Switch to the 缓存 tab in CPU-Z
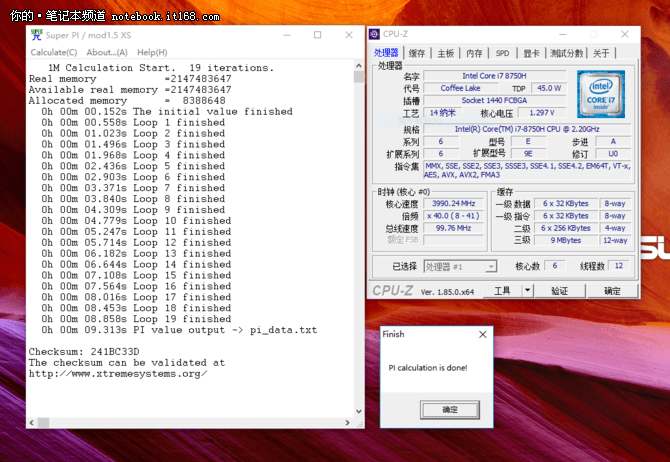The width and height of the screenshot is (670, 462). [x=417, y=53]
